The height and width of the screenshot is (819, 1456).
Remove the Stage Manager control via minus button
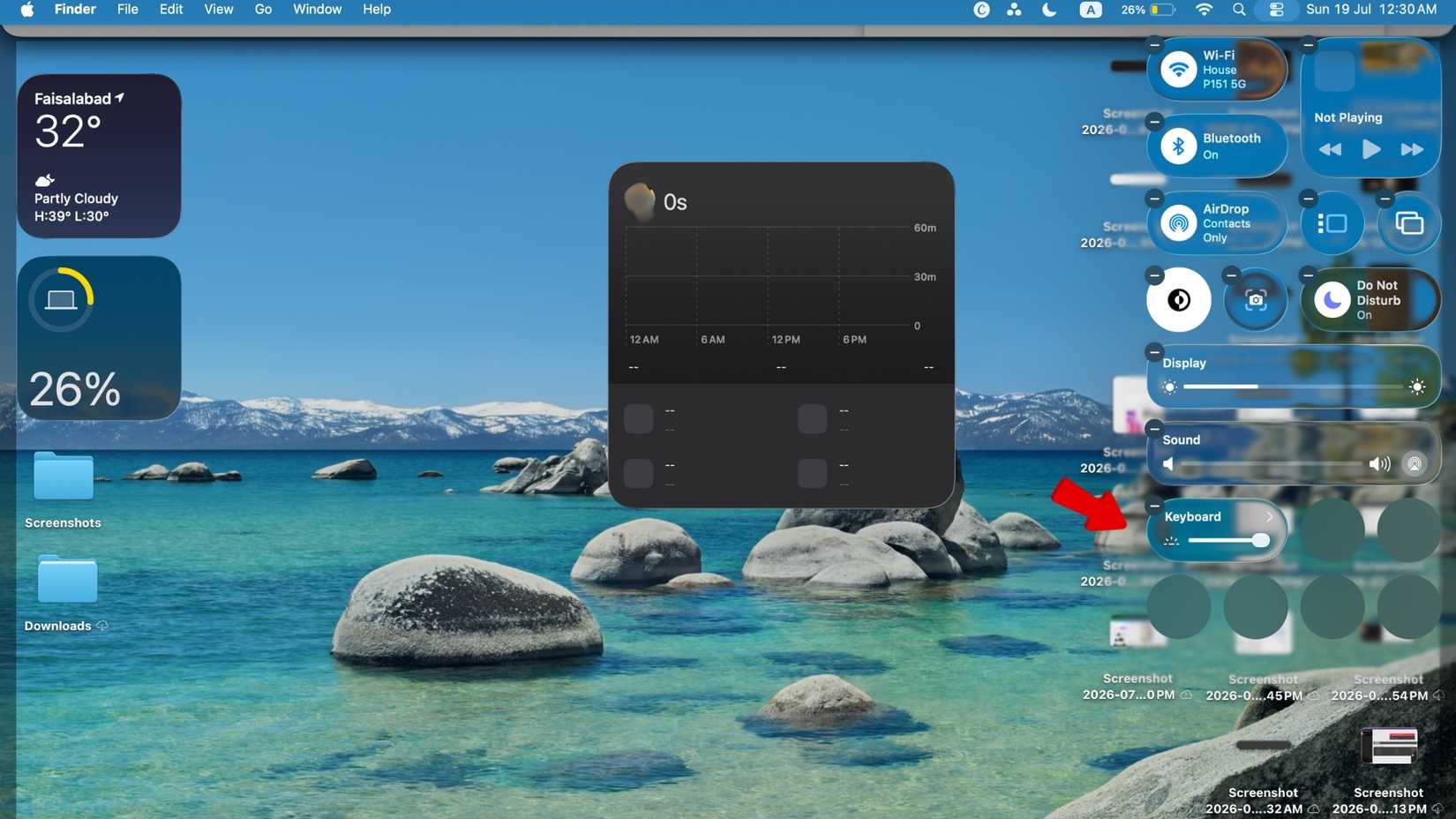tap(1309, 198)
